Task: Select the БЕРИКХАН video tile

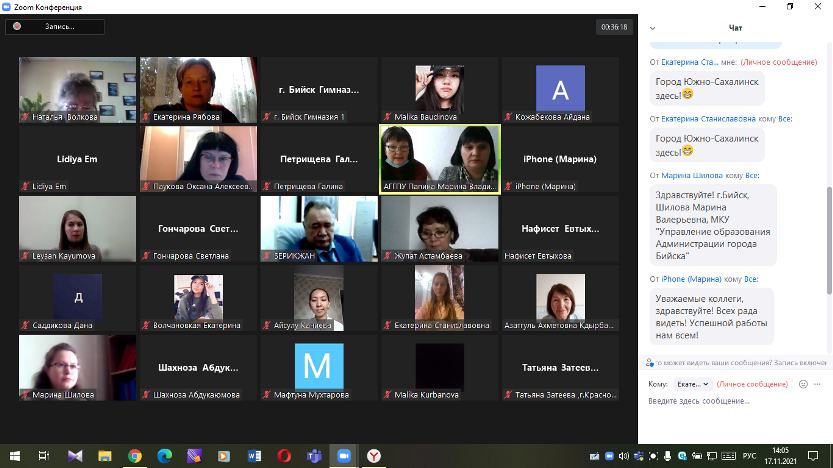Action: point(318,228)
